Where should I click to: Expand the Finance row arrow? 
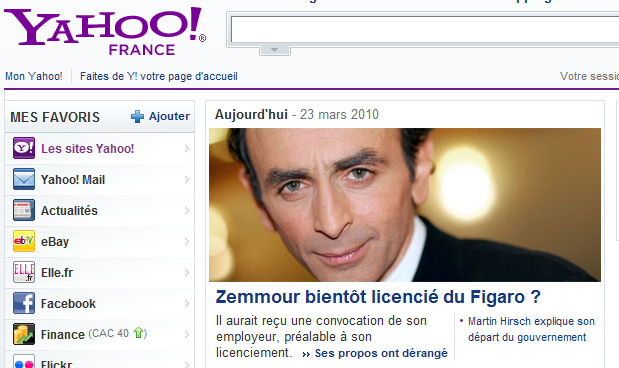coord(187,334)
